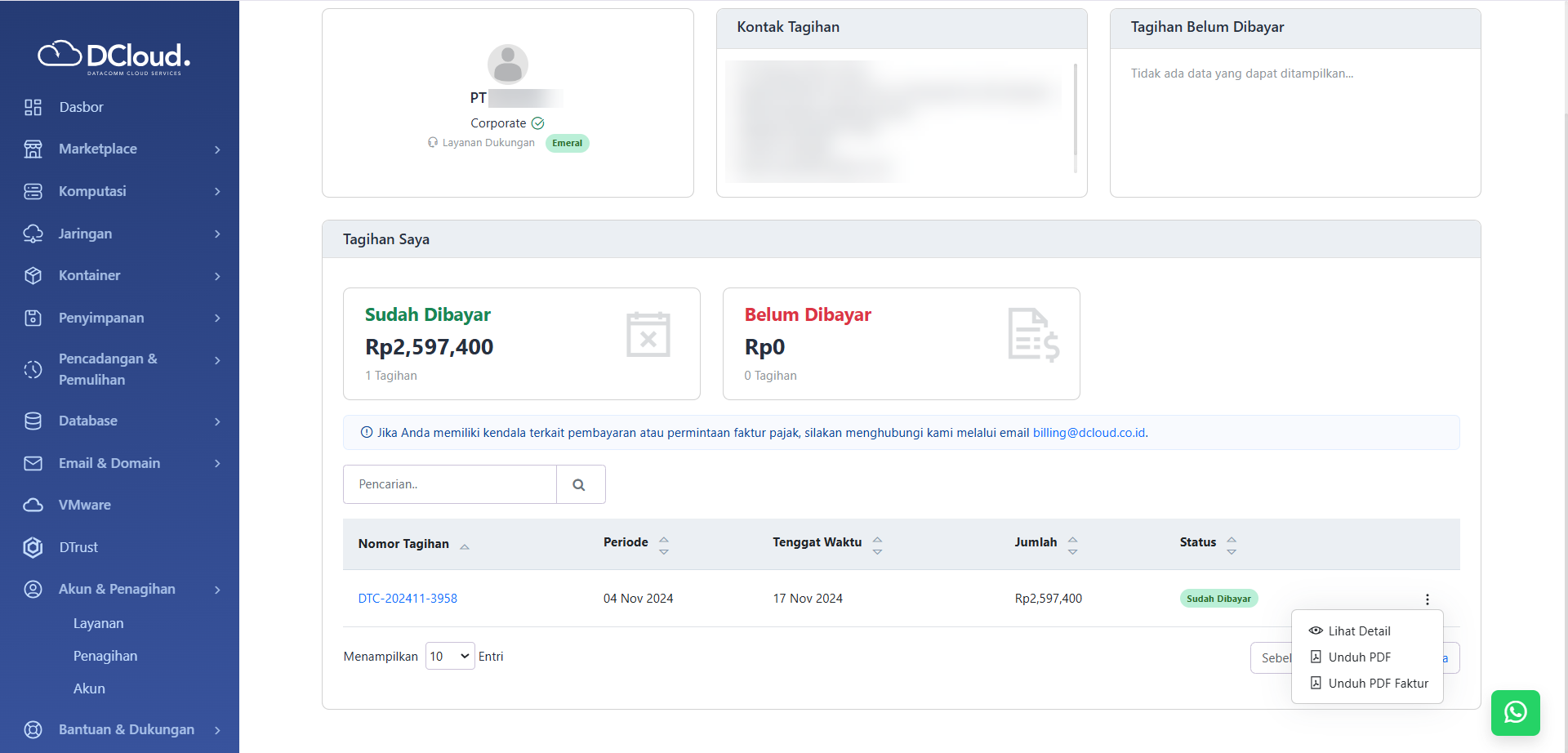Click the profile avatar picture
1568x753 pixels.
point(507,65)
